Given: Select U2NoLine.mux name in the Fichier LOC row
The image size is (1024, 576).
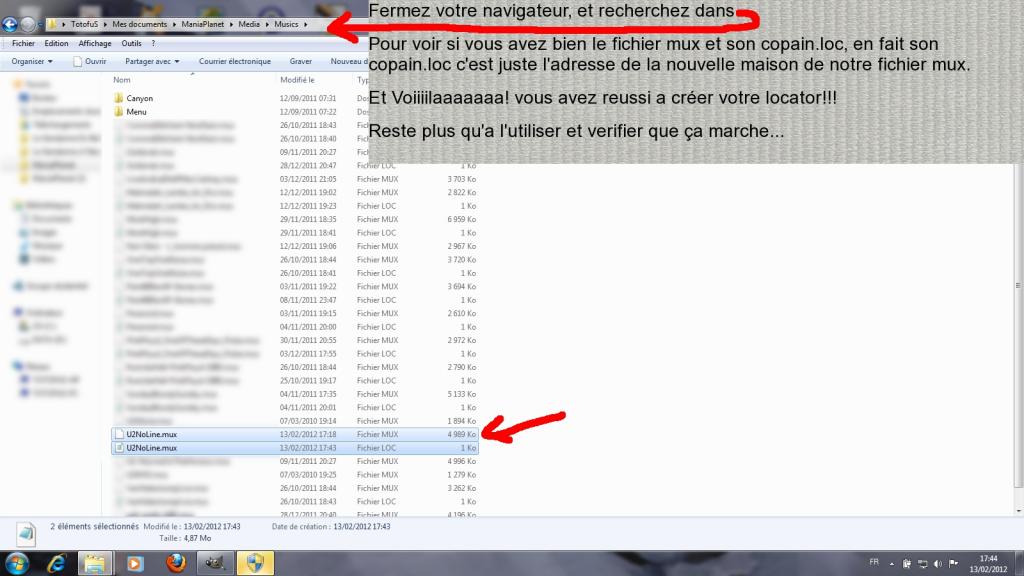Looking at the screenshot, I should pos(152,448).
